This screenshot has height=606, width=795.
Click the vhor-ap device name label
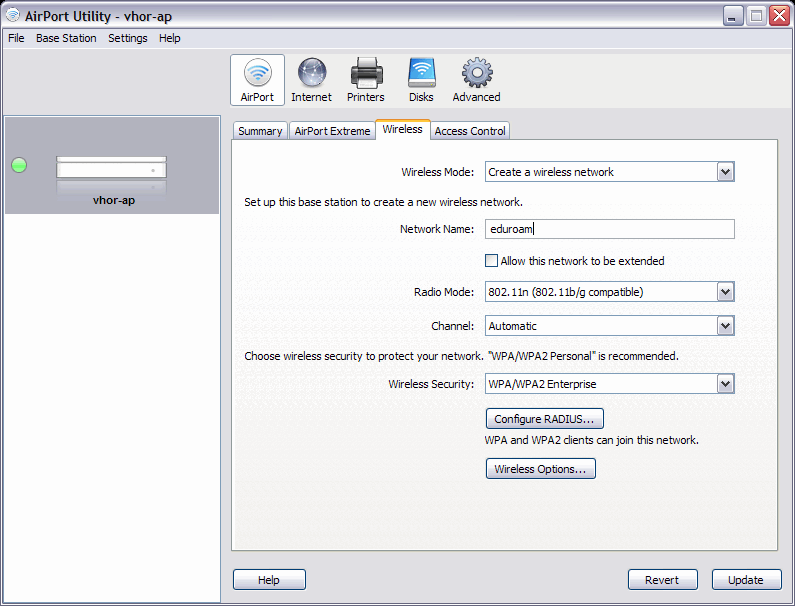[114, 200]
